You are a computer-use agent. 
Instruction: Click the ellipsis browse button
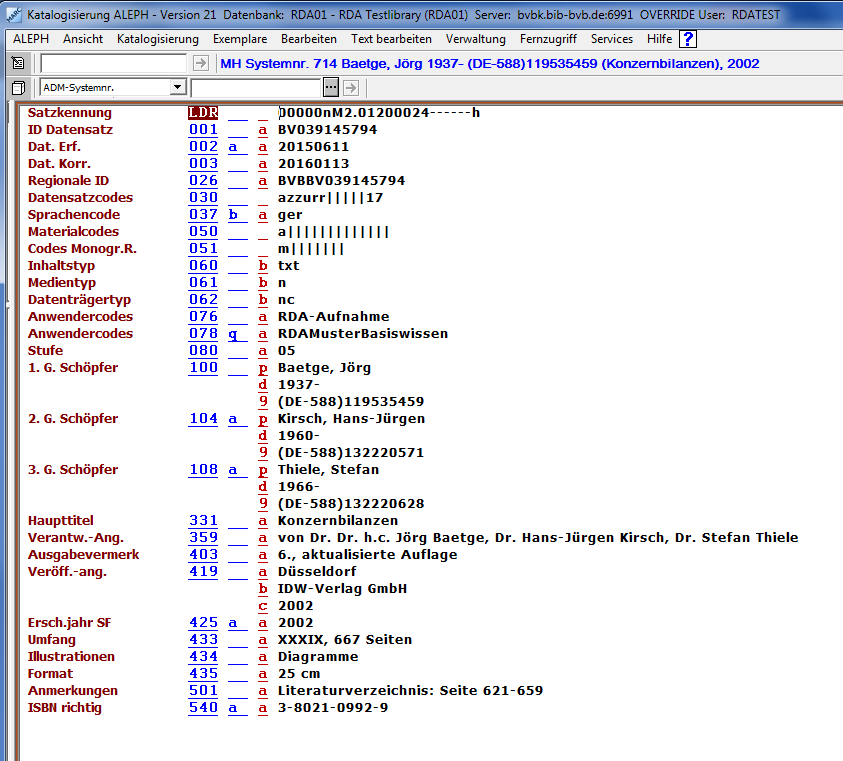pos(331,88)
